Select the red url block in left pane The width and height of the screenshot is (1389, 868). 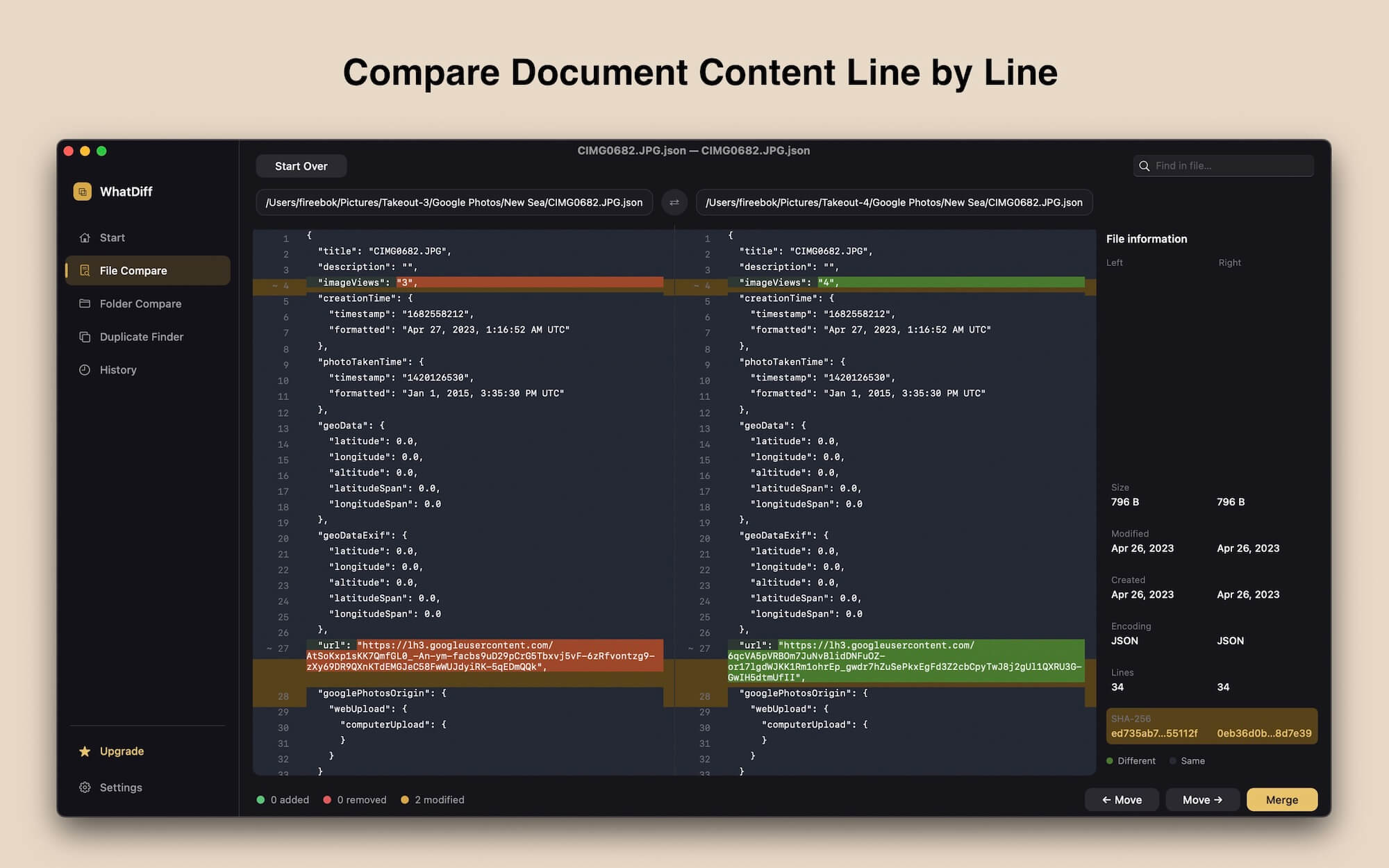click(485, 656)
